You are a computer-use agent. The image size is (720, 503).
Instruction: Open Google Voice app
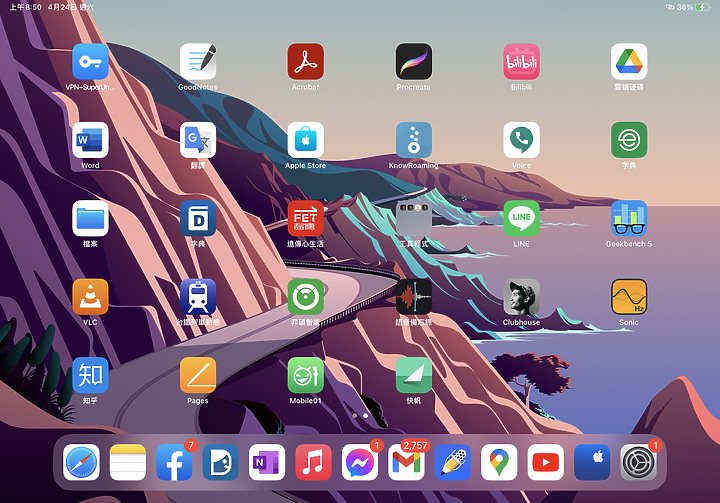pos(522,140)
